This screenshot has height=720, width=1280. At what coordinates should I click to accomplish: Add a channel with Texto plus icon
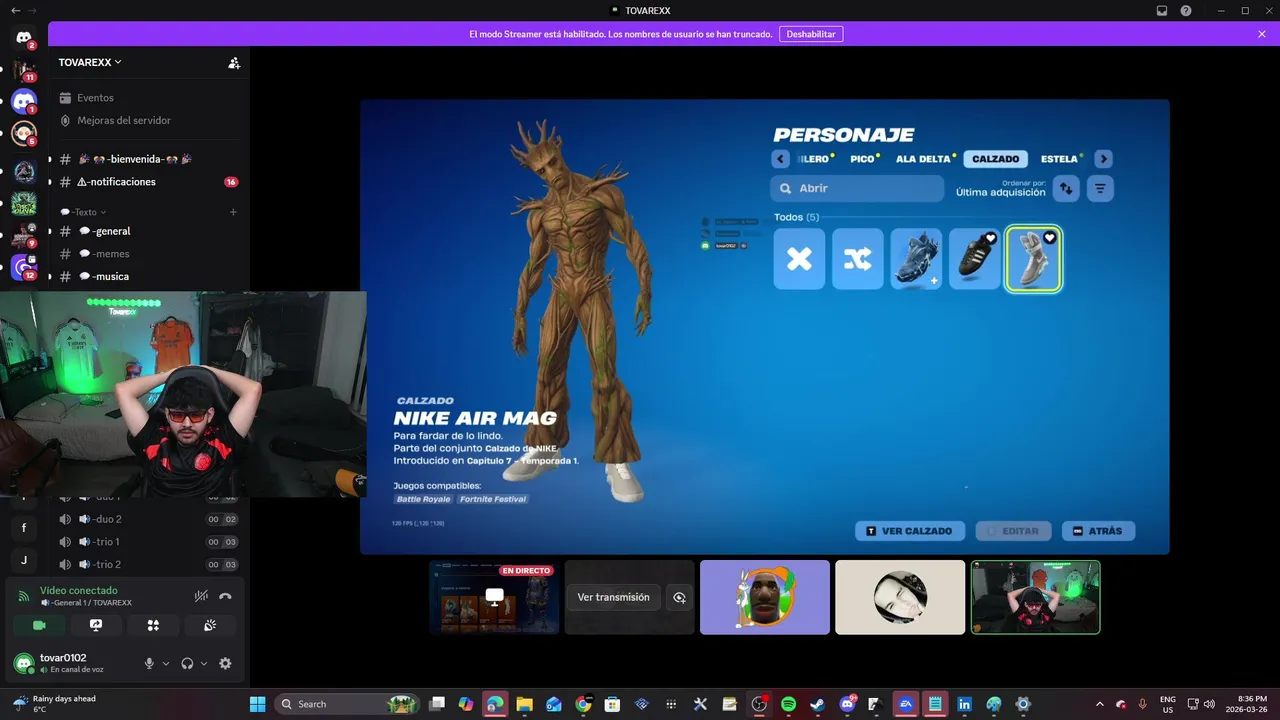coord(233,212)
